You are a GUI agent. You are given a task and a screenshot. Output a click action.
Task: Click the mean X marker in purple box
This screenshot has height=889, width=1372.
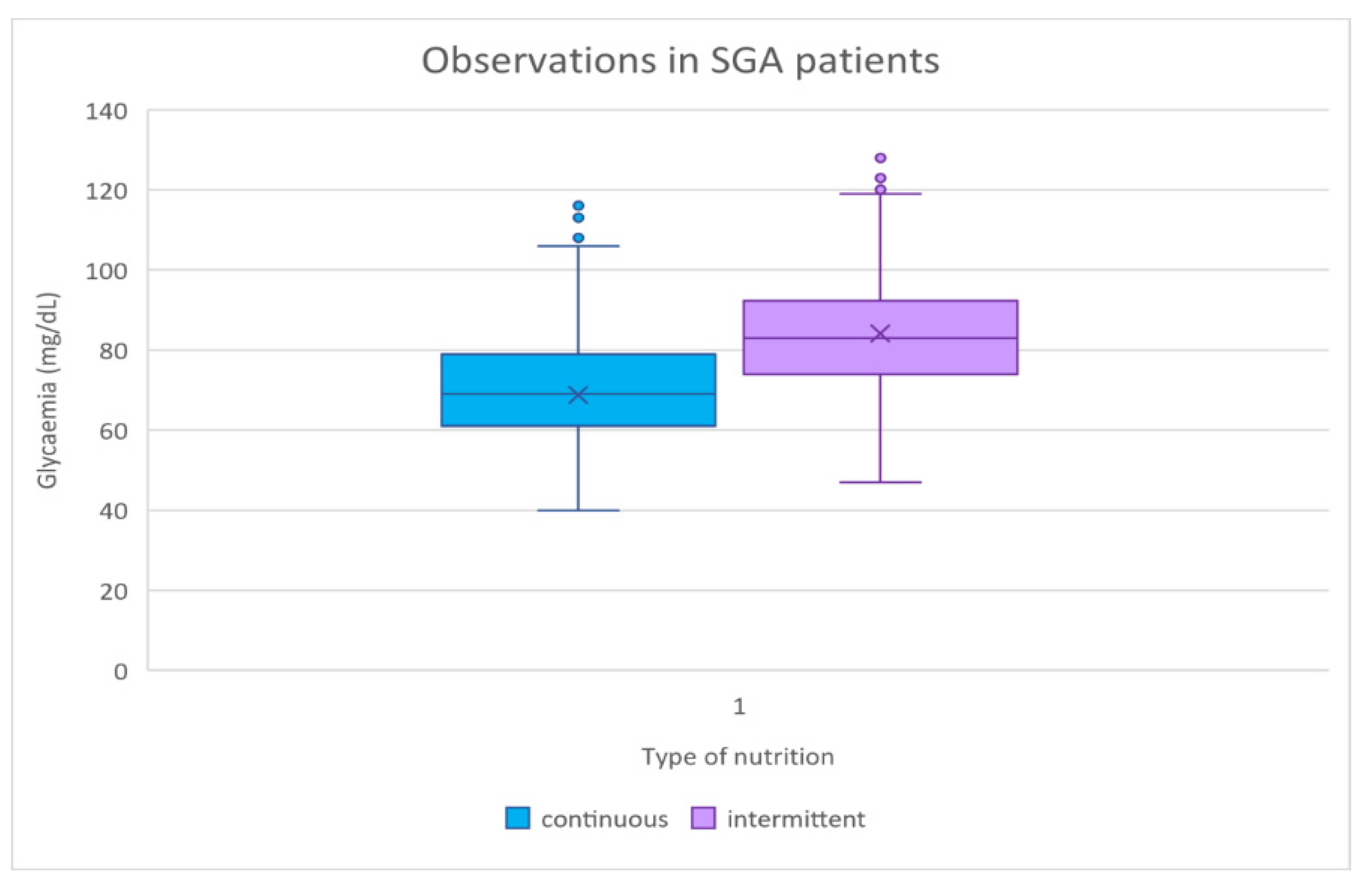[x=880, y=334]
